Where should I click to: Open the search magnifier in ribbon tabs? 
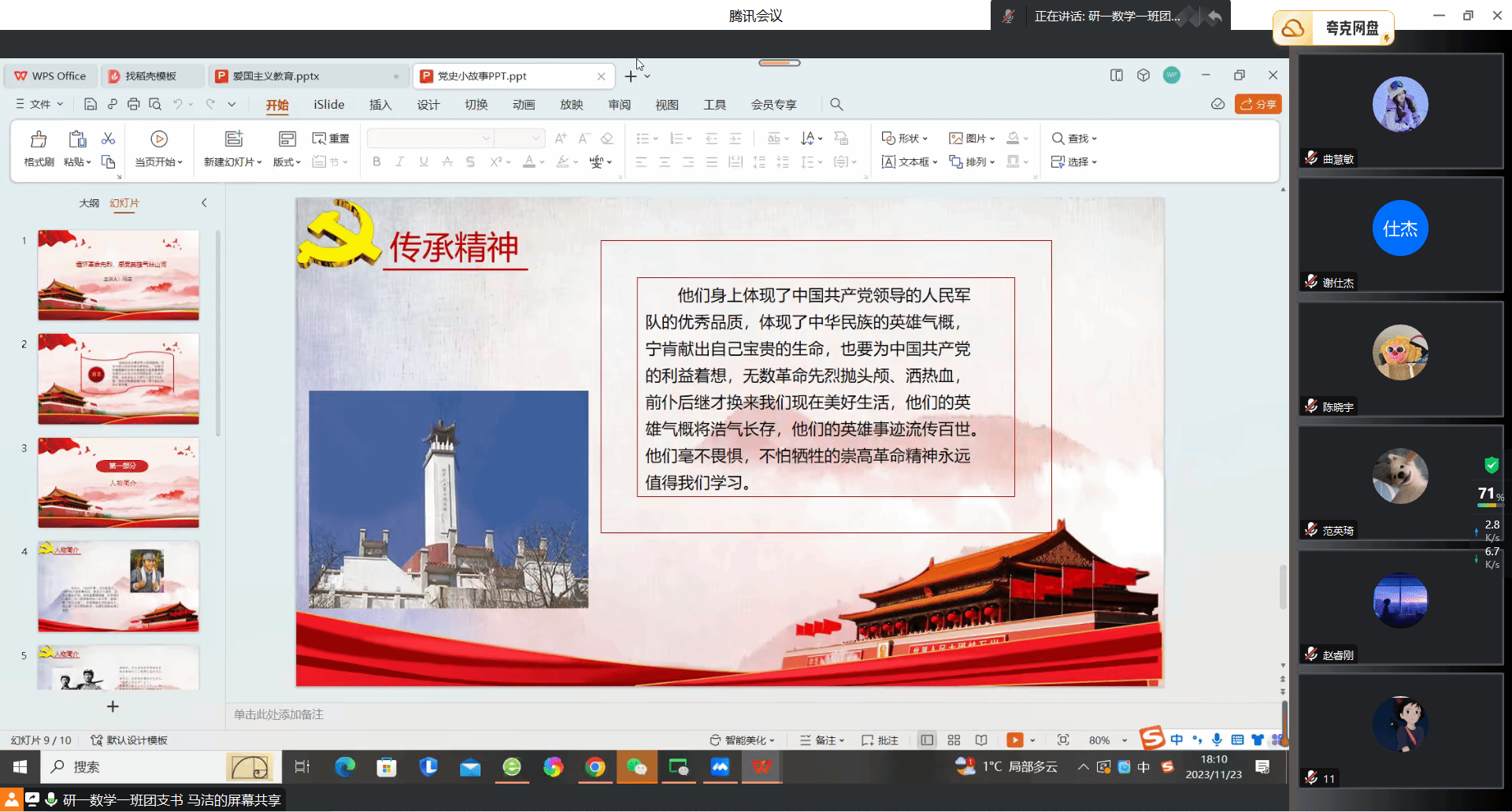[836, 104]
